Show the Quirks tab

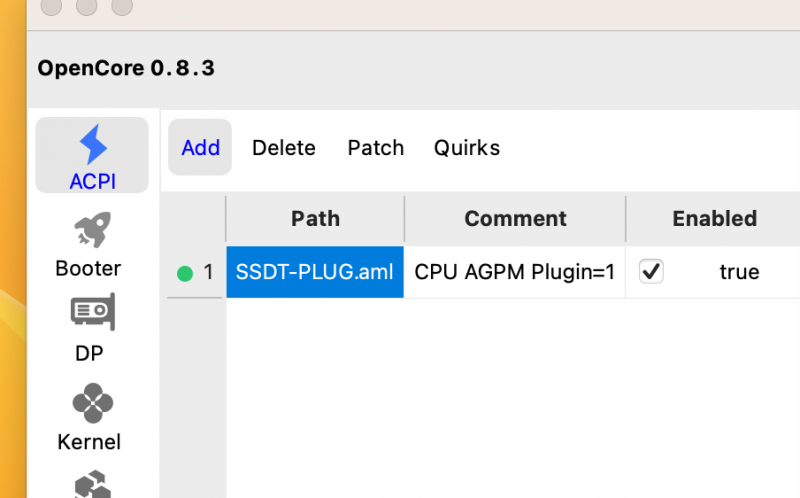pos(466,148)
